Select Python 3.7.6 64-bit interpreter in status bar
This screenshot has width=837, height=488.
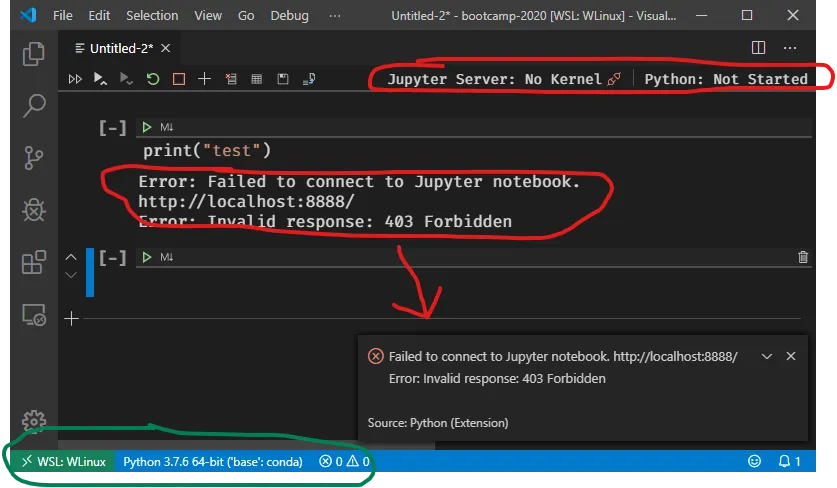[212, 461]
